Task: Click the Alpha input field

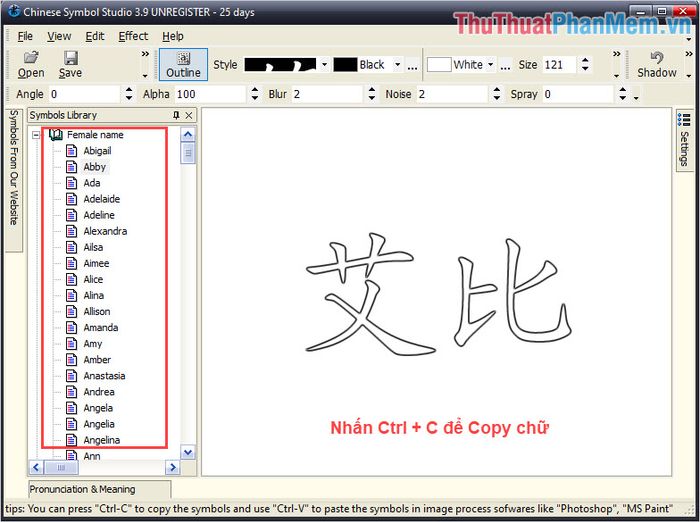Action: (211, 94)
